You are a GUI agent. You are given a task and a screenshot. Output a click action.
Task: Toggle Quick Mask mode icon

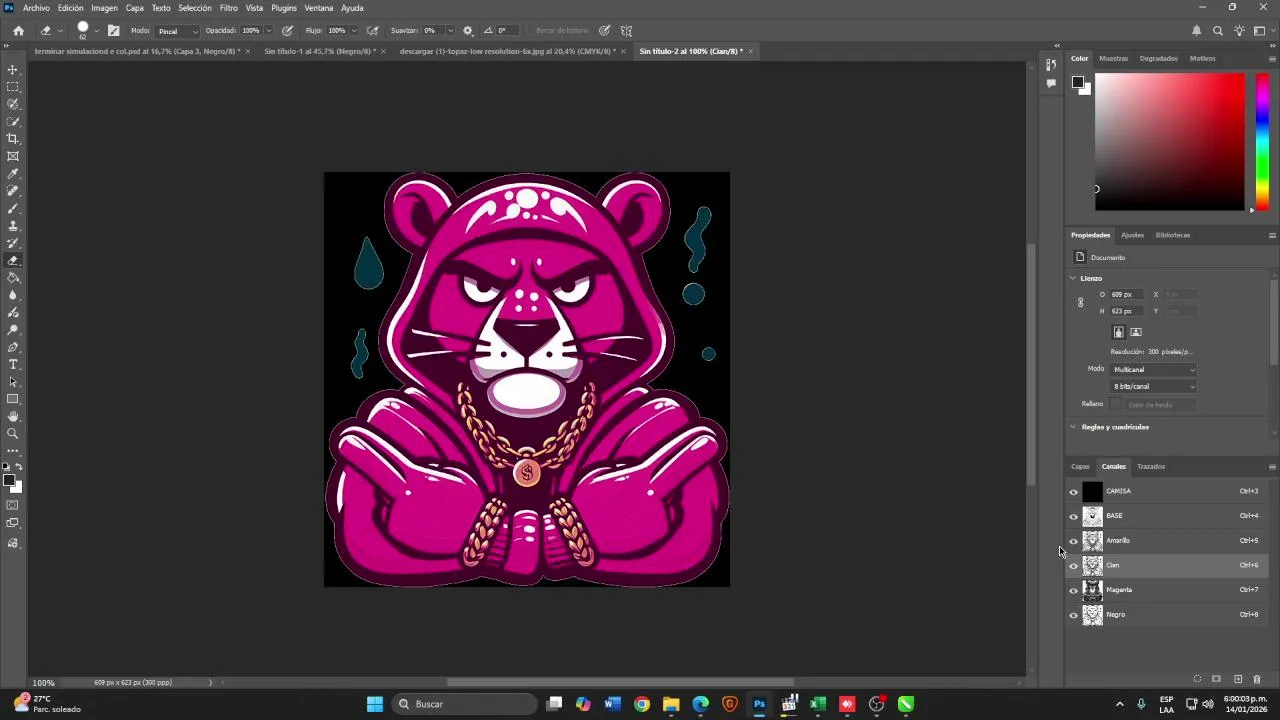tap(13, 505)
